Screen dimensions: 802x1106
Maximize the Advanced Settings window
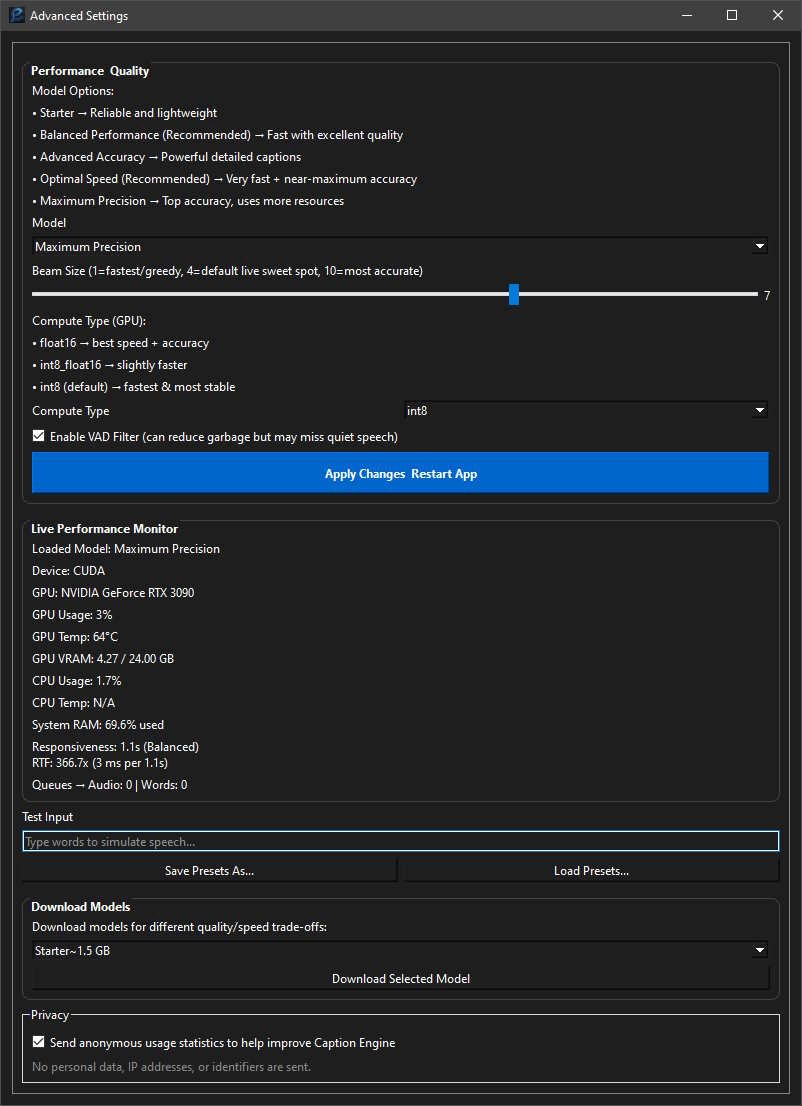(731, 15)
